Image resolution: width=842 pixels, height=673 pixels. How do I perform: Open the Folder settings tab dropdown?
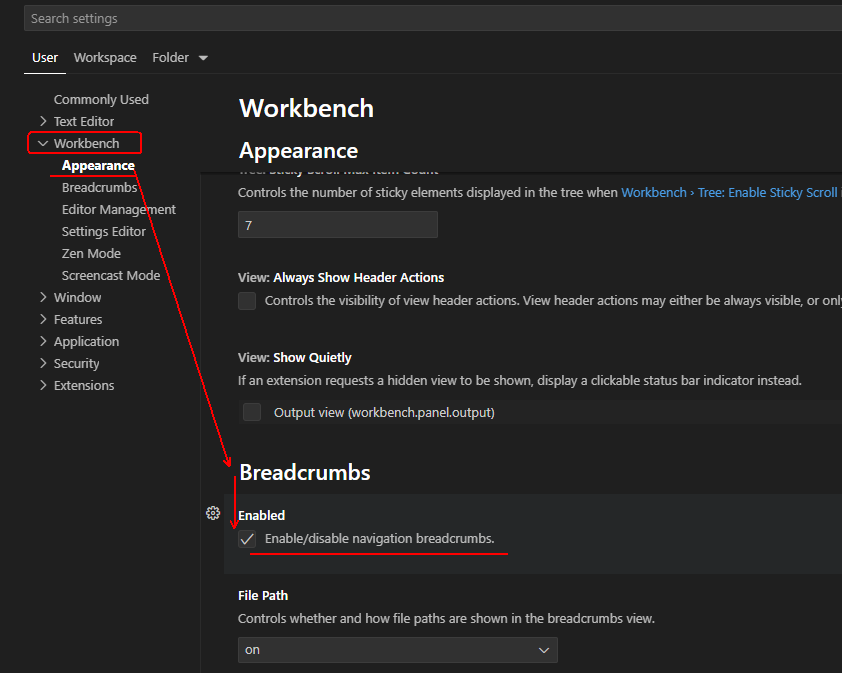click(179, 57)
